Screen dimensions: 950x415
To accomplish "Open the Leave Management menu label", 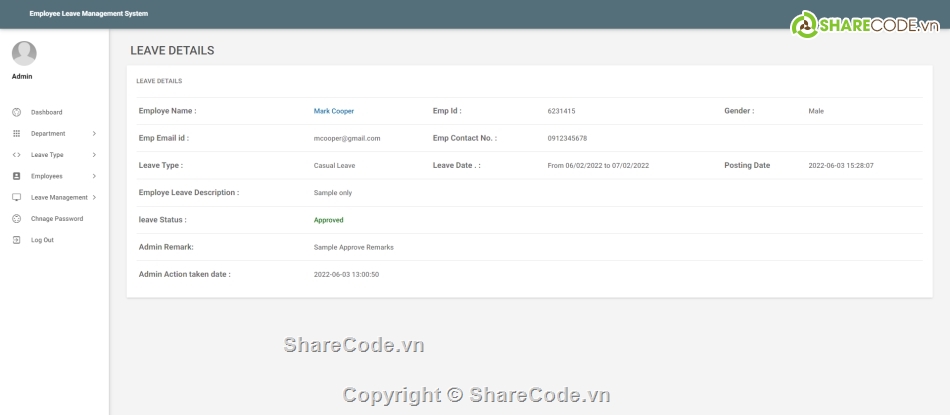I will pos(59,197).
